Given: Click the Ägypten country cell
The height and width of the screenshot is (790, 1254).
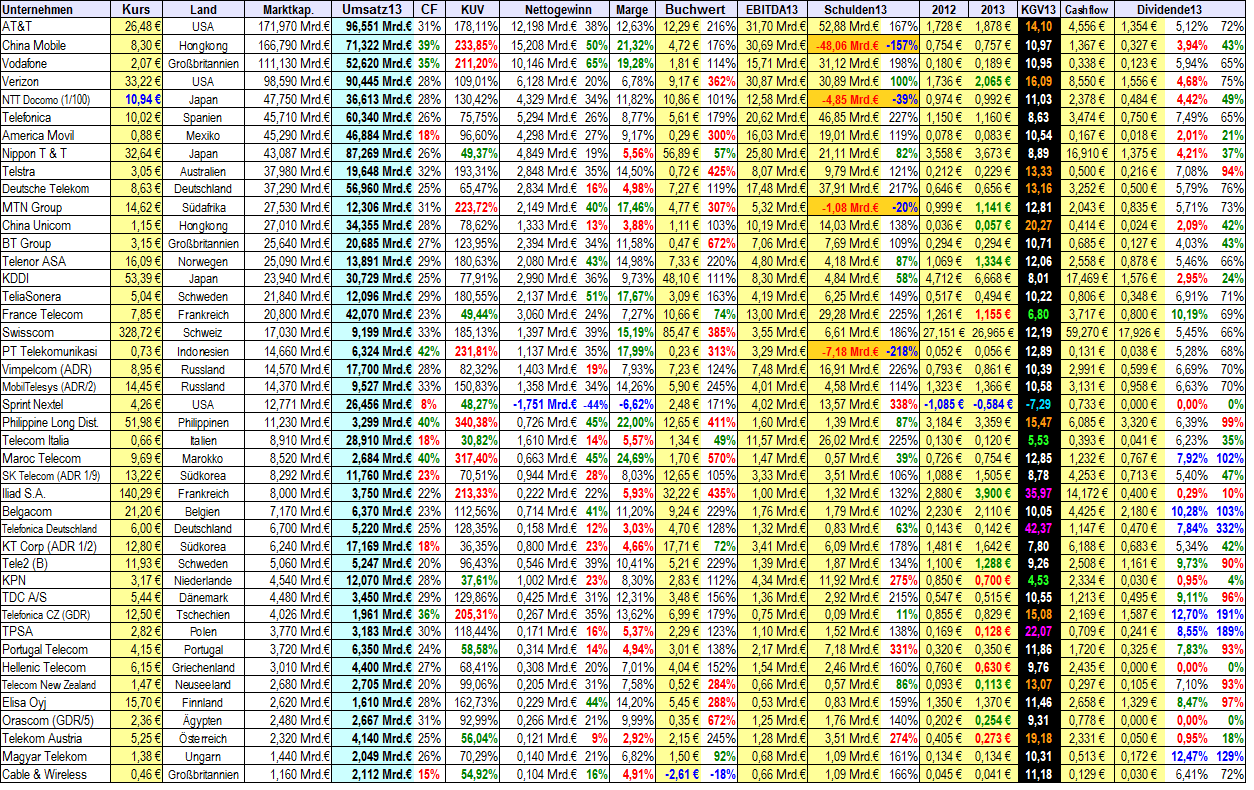Looking at the screenshot, I should [x=203, y=720].
